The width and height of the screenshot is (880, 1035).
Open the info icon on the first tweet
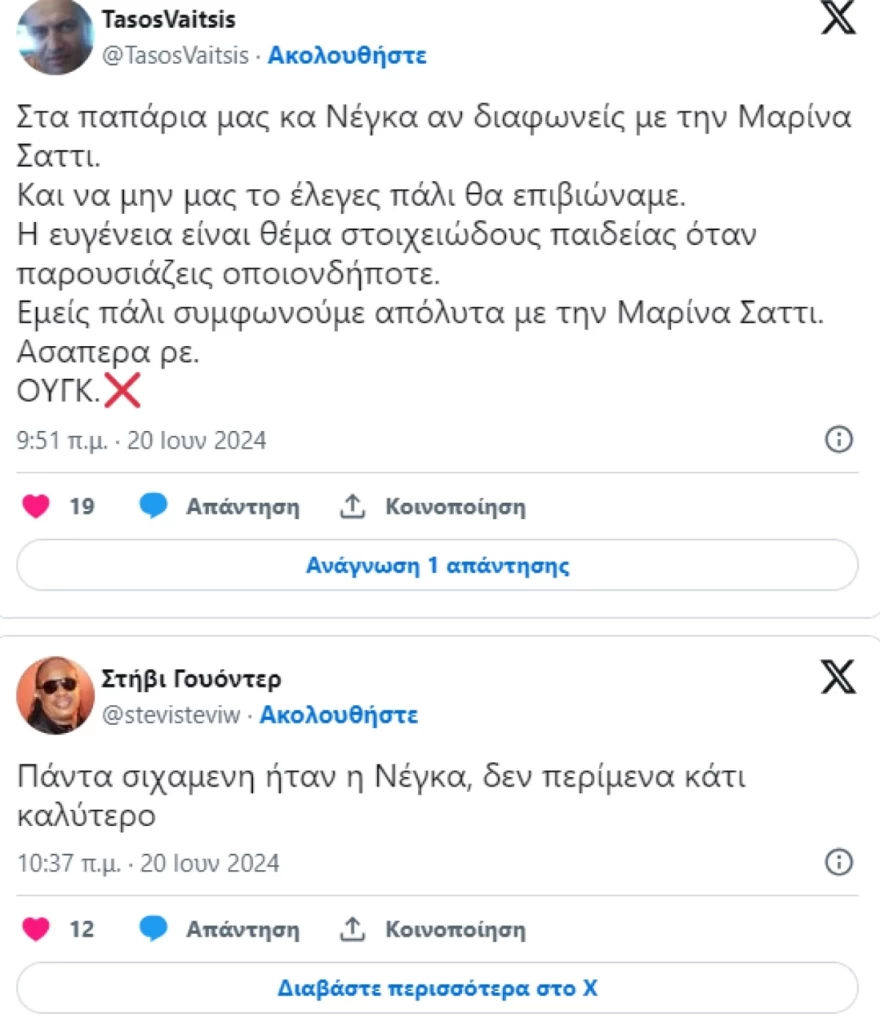pyautogui.click(x=841, y=440)
